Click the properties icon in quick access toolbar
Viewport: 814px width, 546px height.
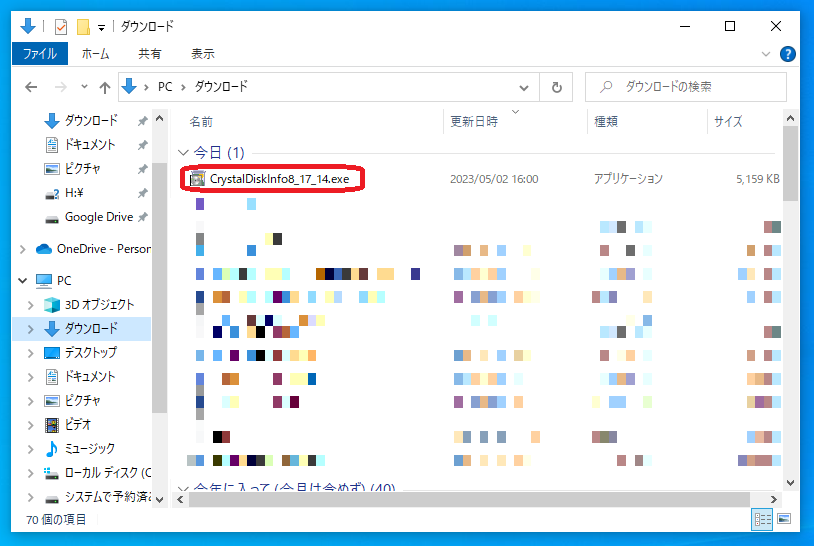click(61, 26)
